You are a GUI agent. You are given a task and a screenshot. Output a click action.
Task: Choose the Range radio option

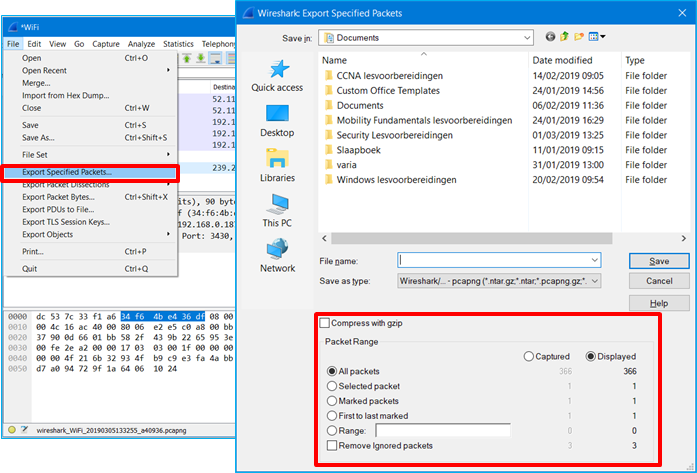click(332, 431)
